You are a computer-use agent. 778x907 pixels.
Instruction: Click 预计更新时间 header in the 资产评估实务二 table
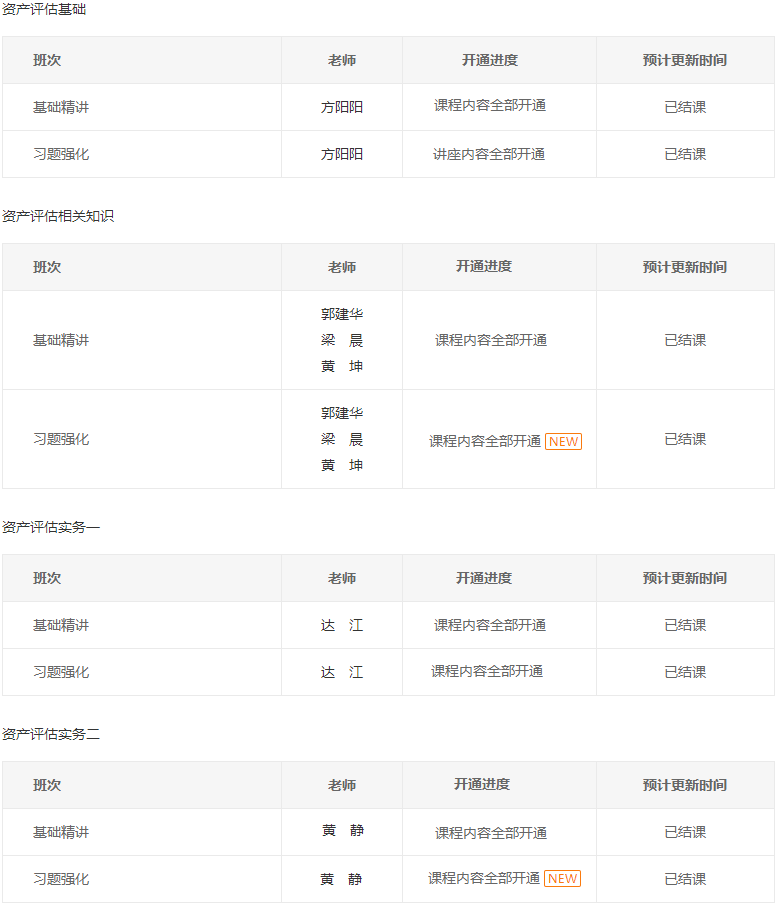tap(685, 785)
